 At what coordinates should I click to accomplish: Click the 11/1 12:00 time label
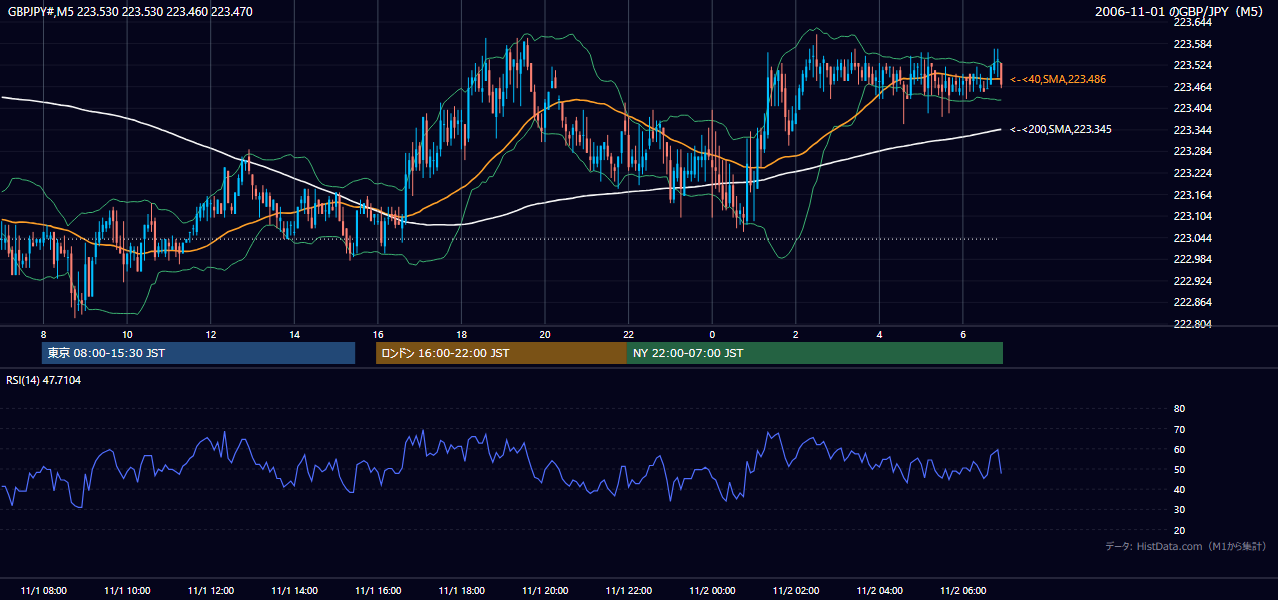coord(211,591)
